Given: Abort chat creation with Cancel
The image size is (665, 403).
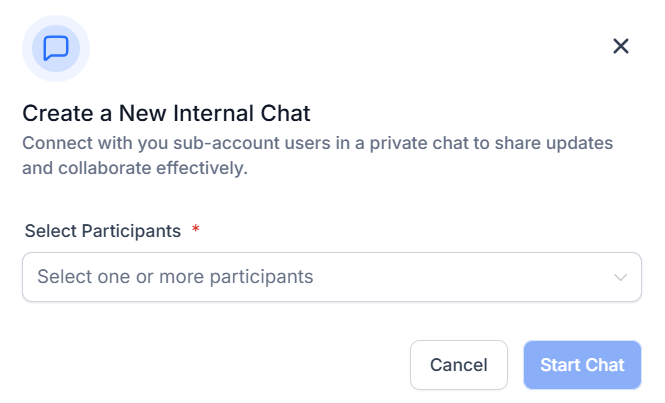Looking at the screenshot, I should pos(458,365).
